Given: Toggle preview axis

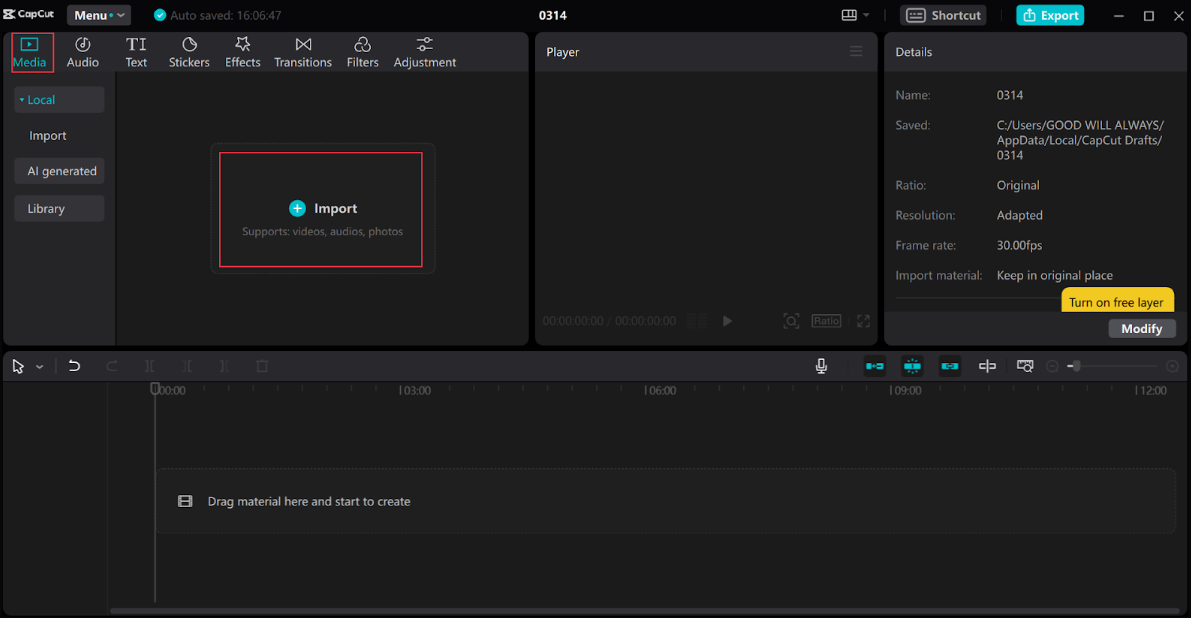Looking at the screenshot, I should coord(987,366).
